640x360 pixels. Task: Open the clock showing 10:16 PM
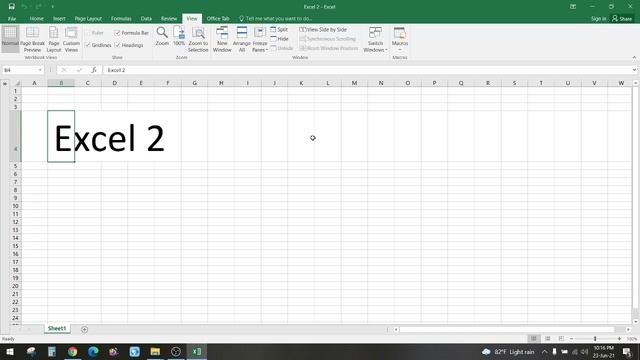(604, 351)
